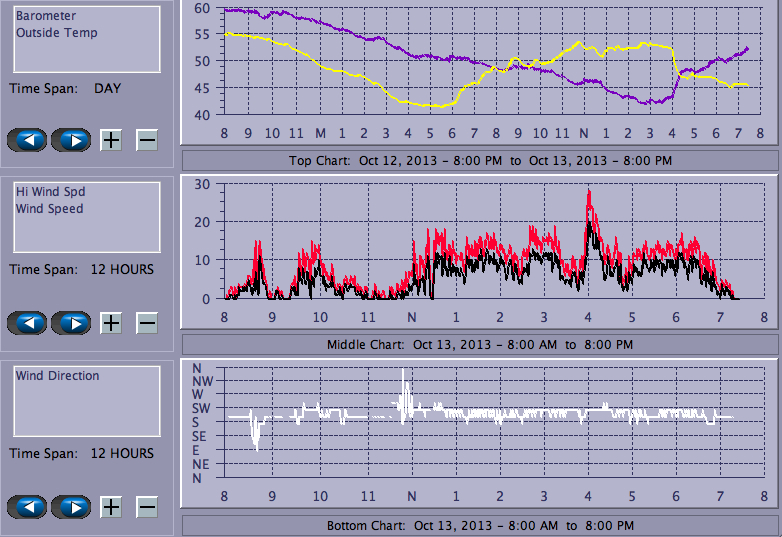
Task: Click the bottom chart's back arrow button
Action: (x=27, y=507)
